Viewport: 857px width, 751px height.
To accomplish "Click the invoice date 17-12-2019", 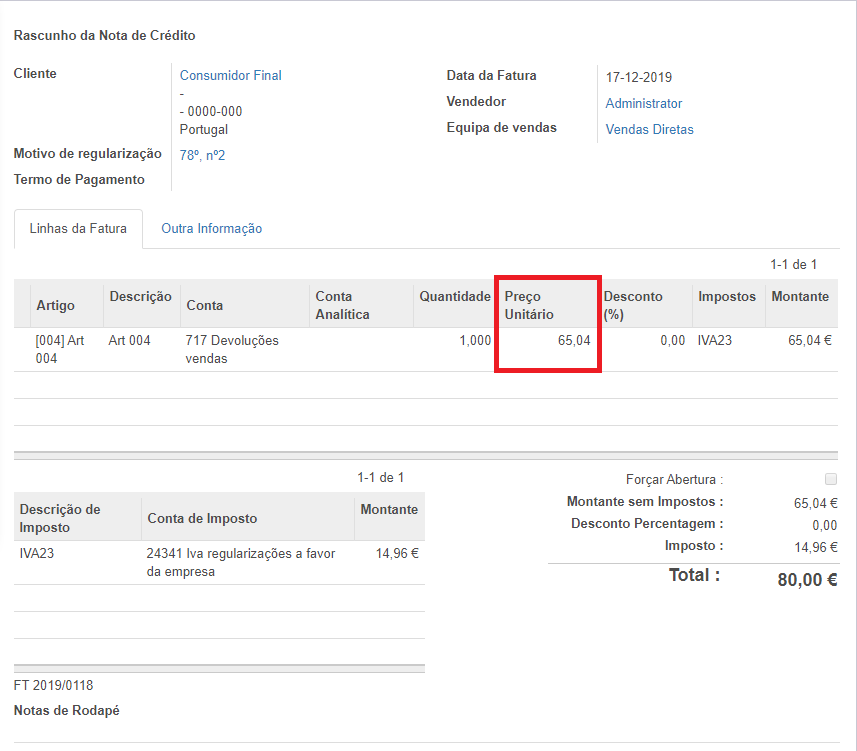I will (x=639, y=77).
